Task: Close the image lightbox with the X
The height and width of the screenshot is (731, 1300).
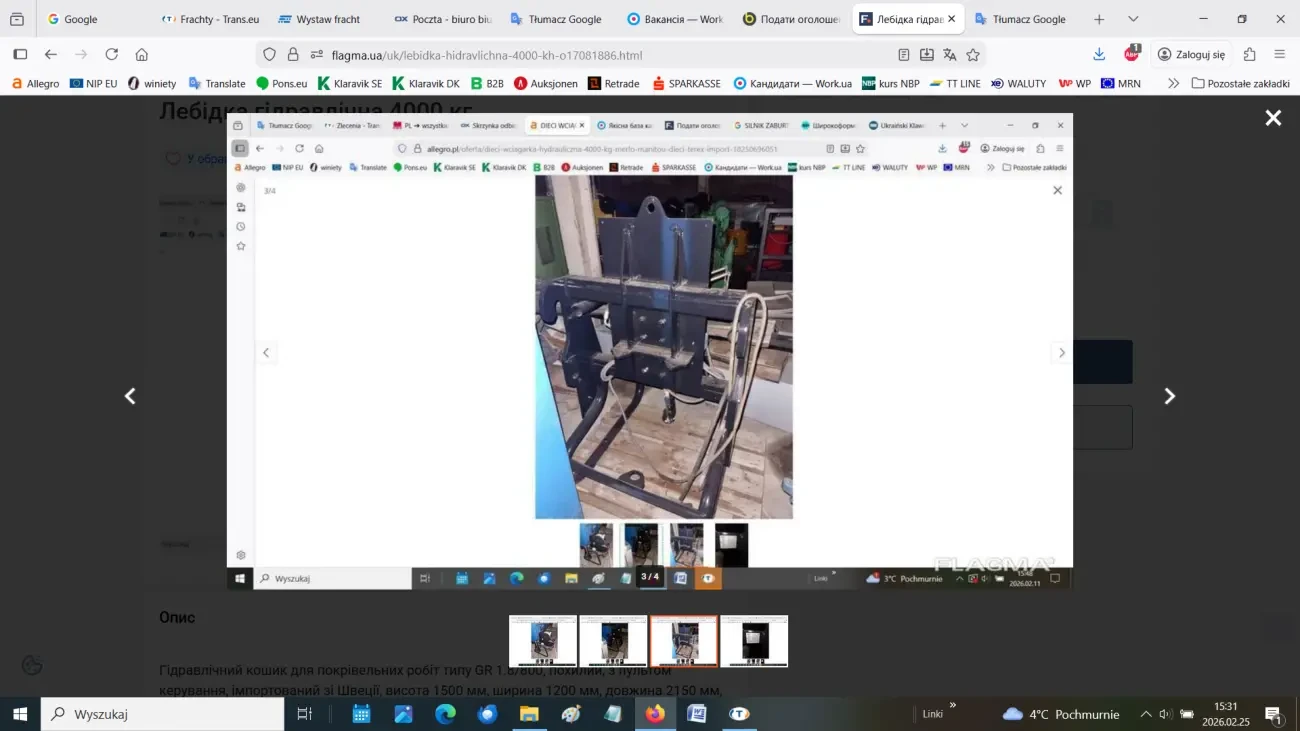Action: (x=1272, y=118)
